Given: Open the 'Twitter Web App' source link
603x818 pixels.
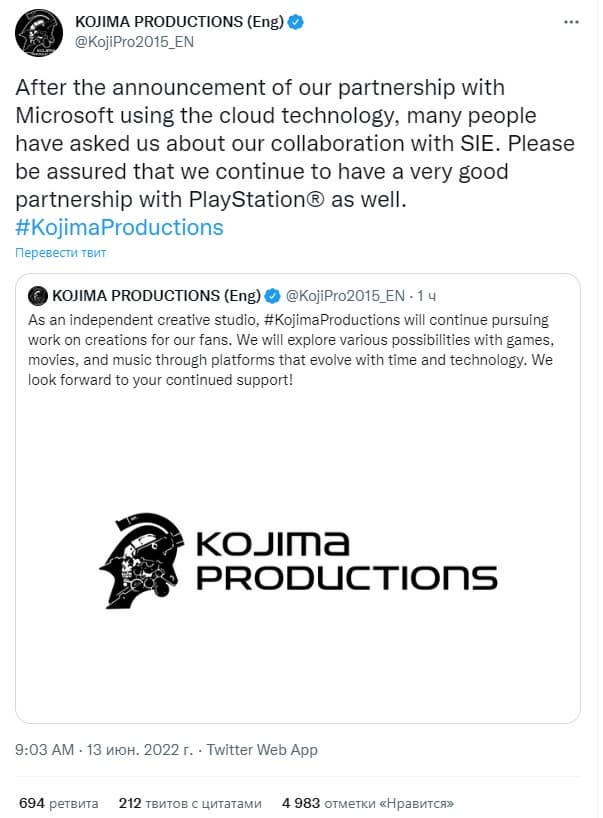Looking at the screenshot, I should pos(261,749).
